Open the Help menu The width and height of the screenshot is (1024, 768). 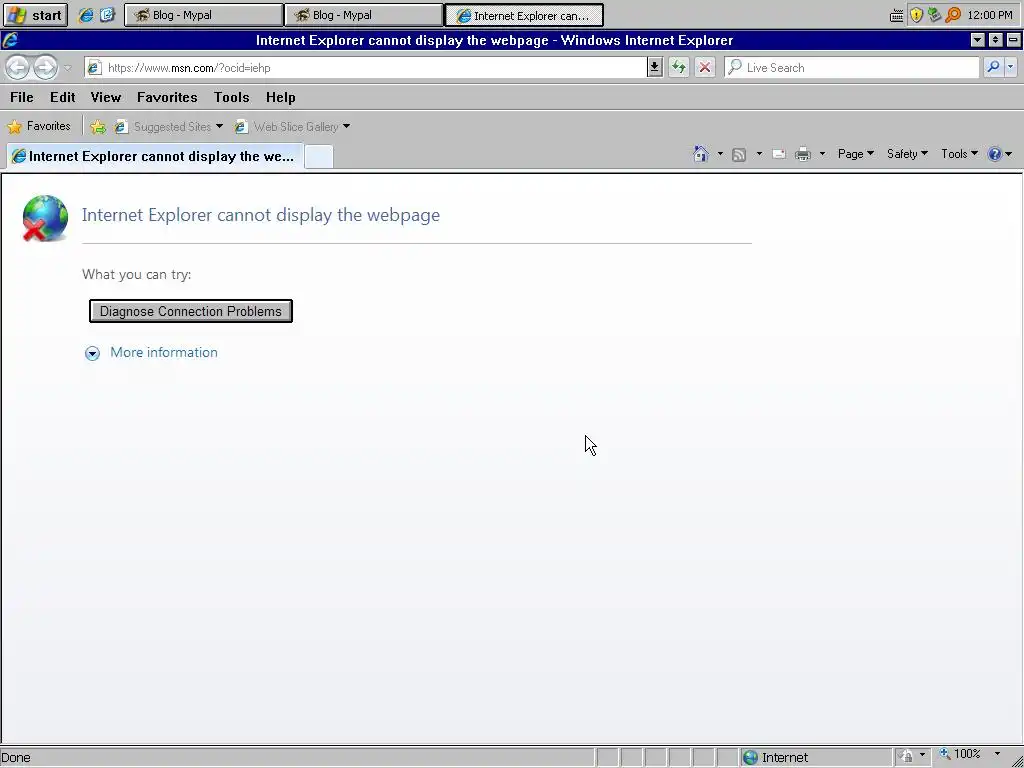pos(281,97)
